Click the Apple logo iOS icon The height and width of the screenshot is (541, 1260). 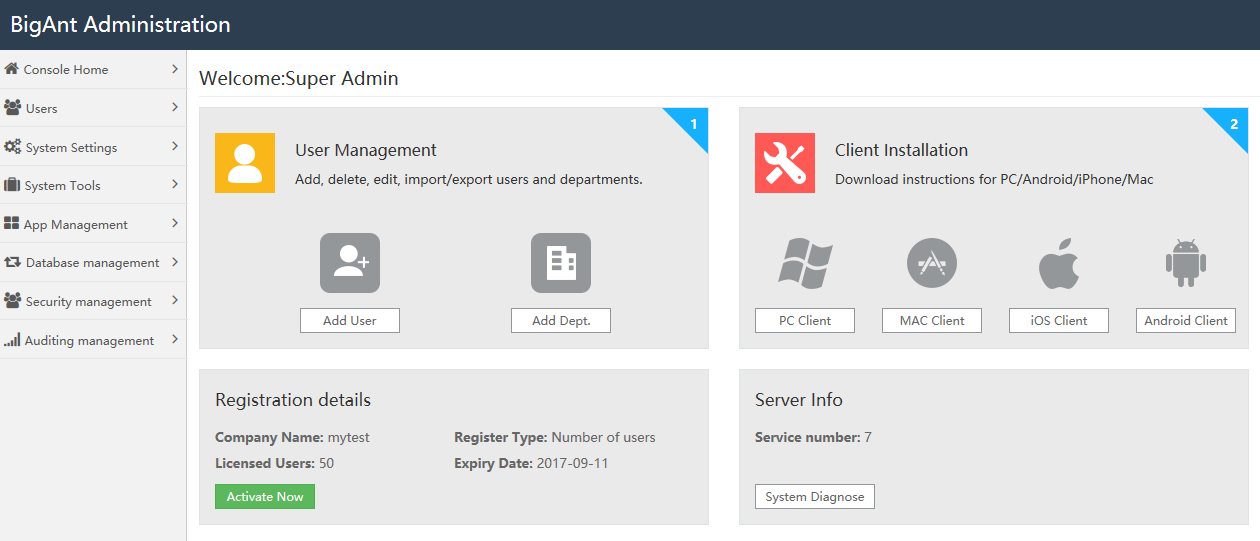tap(1059, 263)
